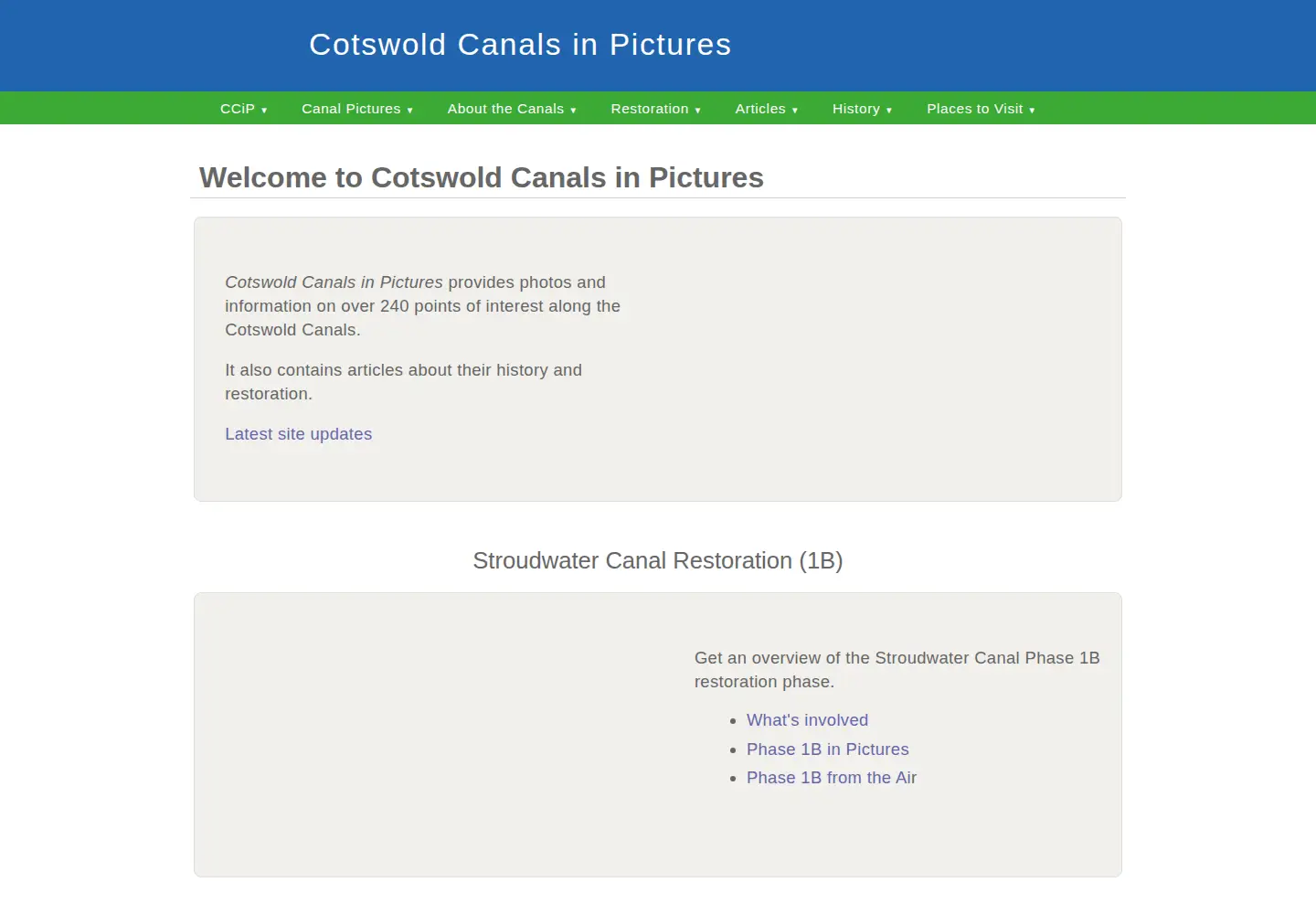The image size is (1316, 914).
Task: Open the What's involved link
Action: pyautogui.click(x=807, y=720)
